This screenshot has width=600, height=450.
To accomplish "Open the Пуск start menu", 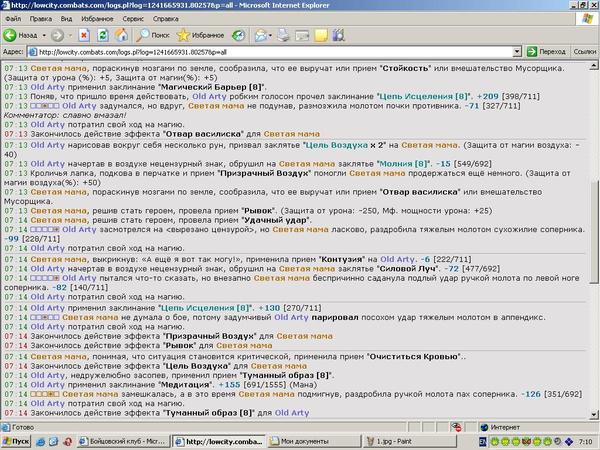I will (16, 442).
